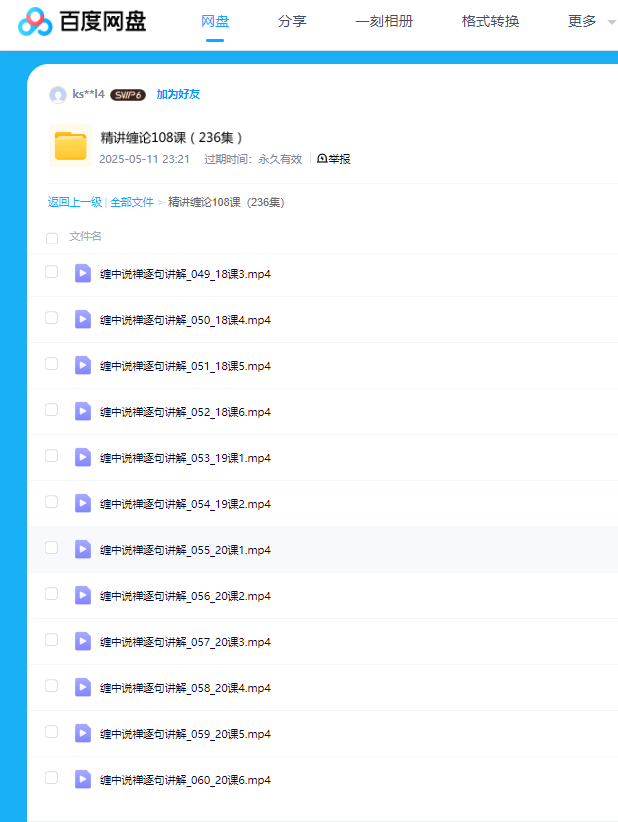Switch to the 分享 tab
The image size is (618, 822).
coord(292,21)
